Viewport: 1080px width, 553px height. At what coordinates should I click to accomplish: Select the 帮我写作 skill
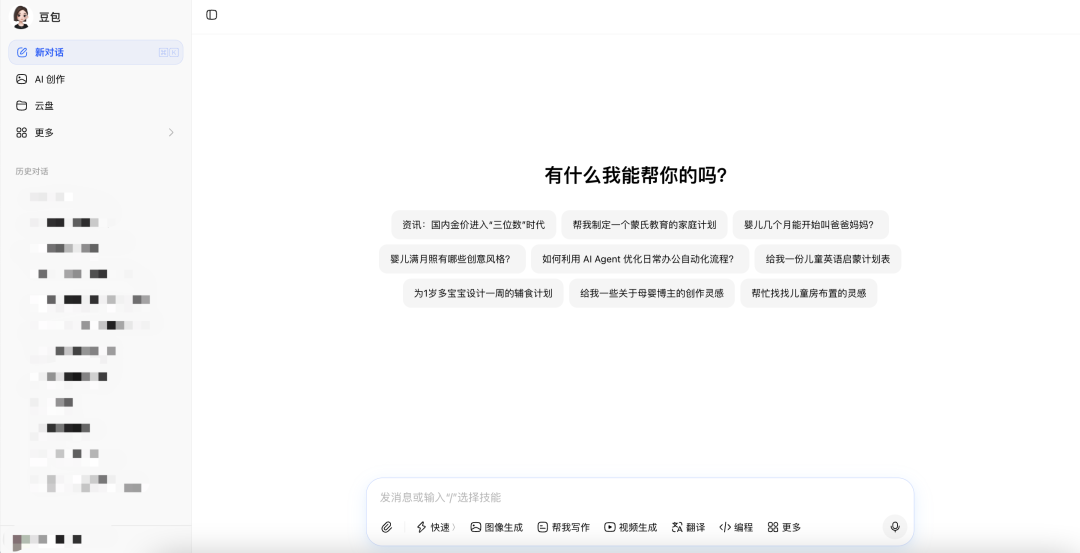[563, 528]
